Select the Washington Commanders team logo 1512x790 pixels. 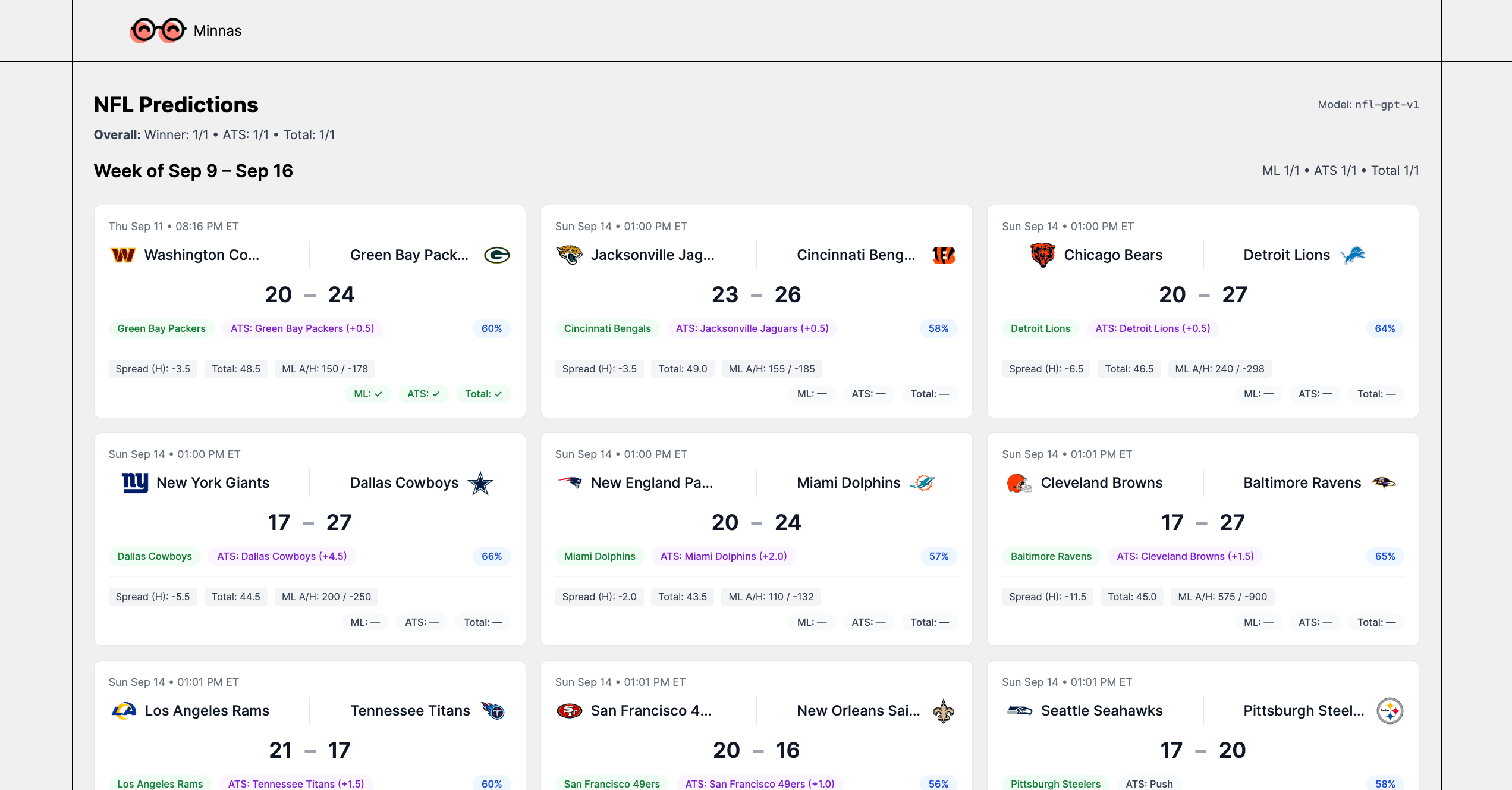(123, 255)
